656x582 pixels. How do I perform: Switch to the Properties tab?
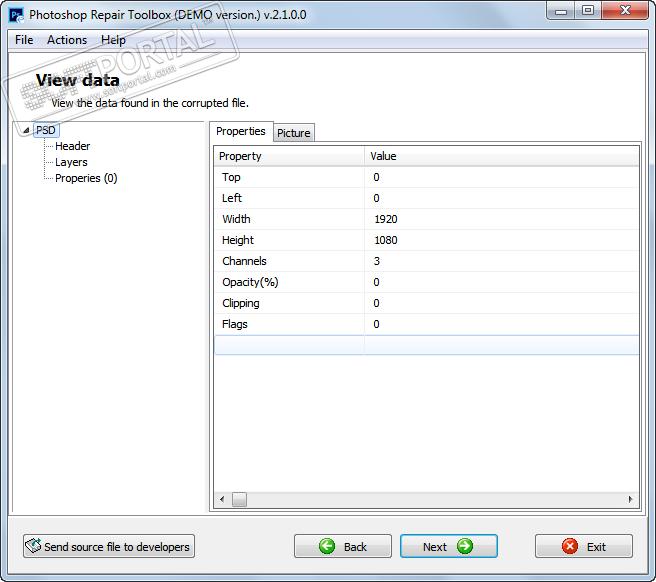tap(241, 131)
